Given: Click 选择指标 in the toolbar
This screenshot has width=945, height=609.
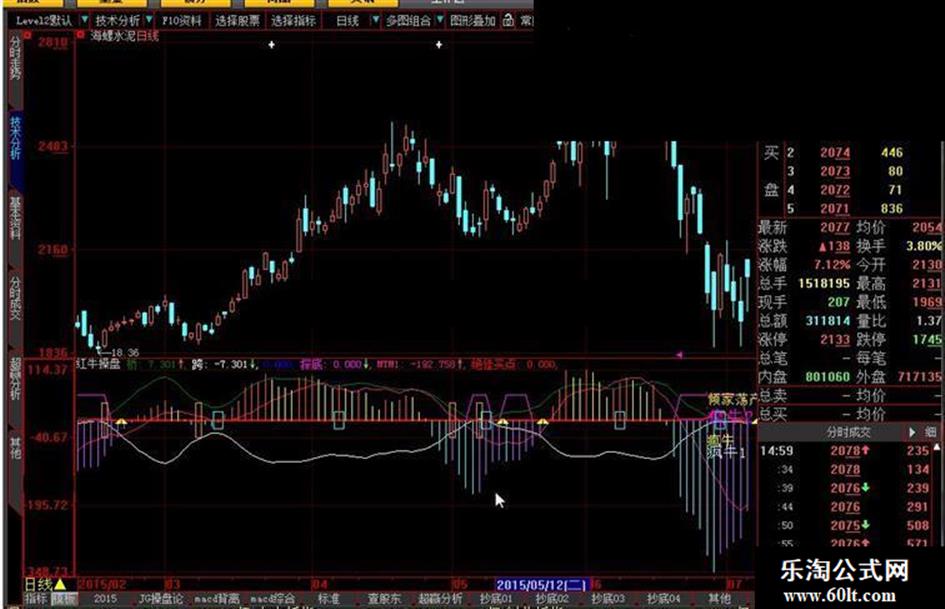Looking at the screenshot, I should point(293,21).
